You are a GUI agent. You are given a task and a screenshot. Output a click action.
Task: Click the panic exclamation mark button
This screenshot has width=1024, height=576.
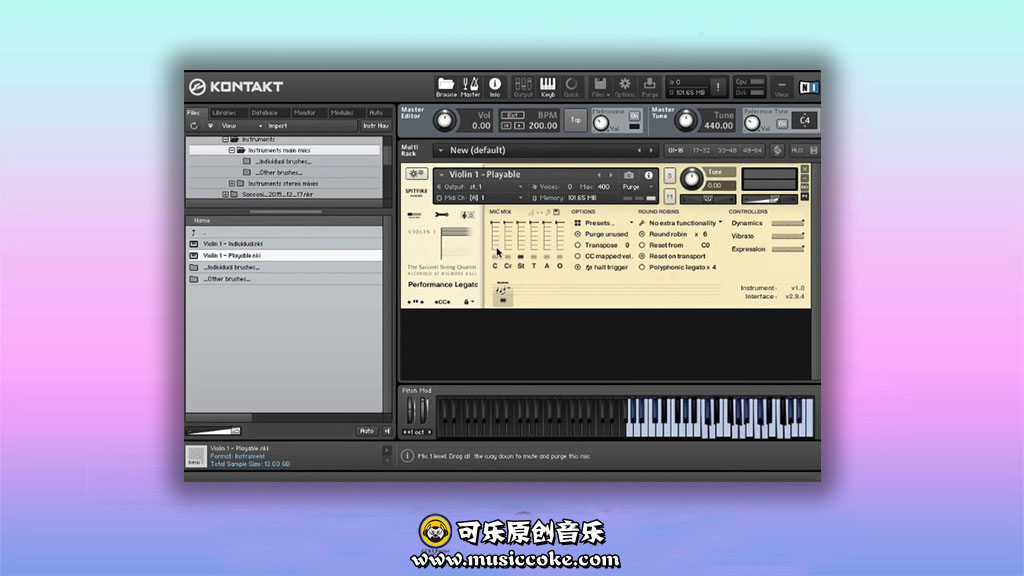[718, 87]
